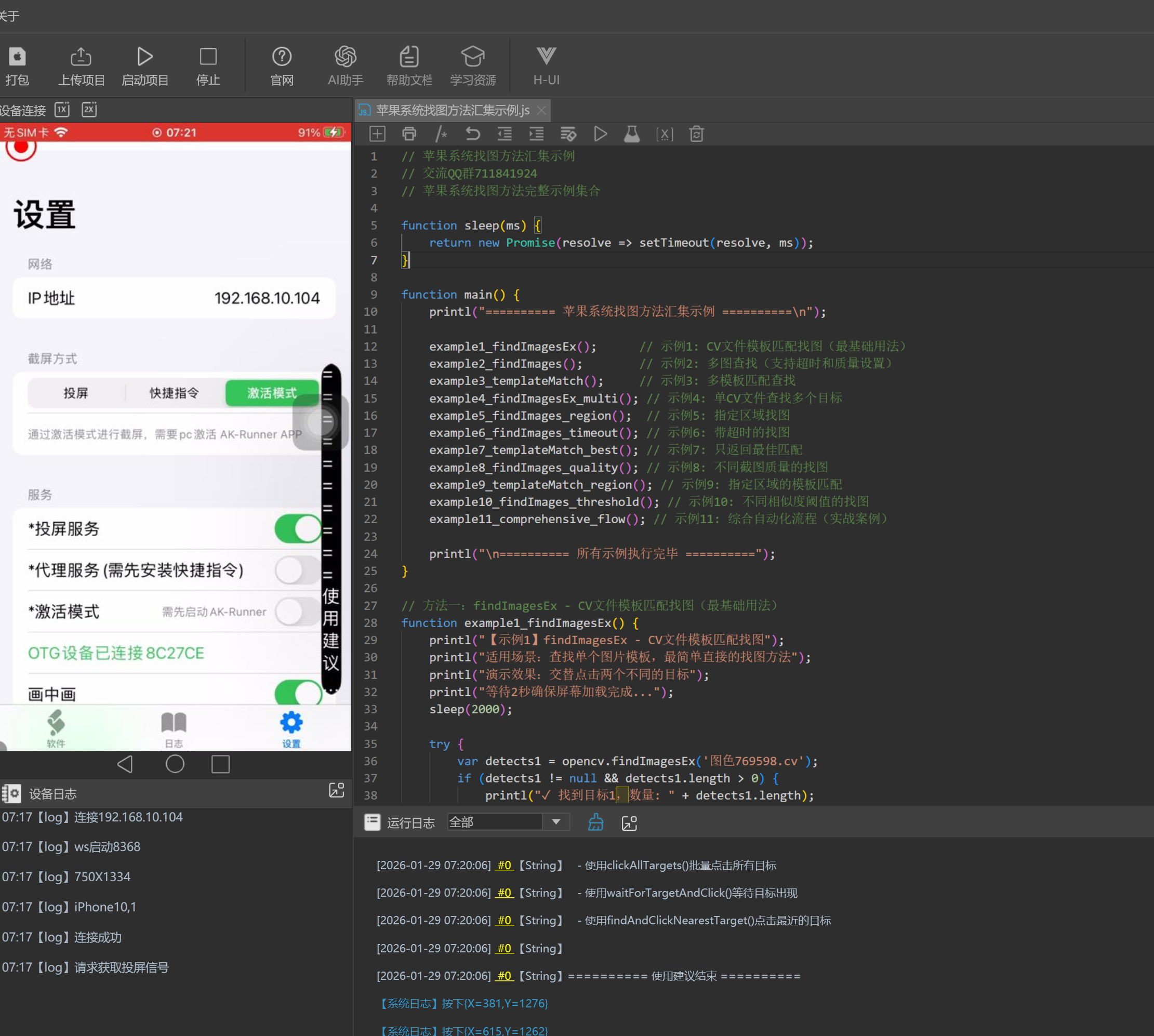Set device view scale to 2X
Image resolution: width=1154 pixels, height=1036 pixels.
pos(89,109)
